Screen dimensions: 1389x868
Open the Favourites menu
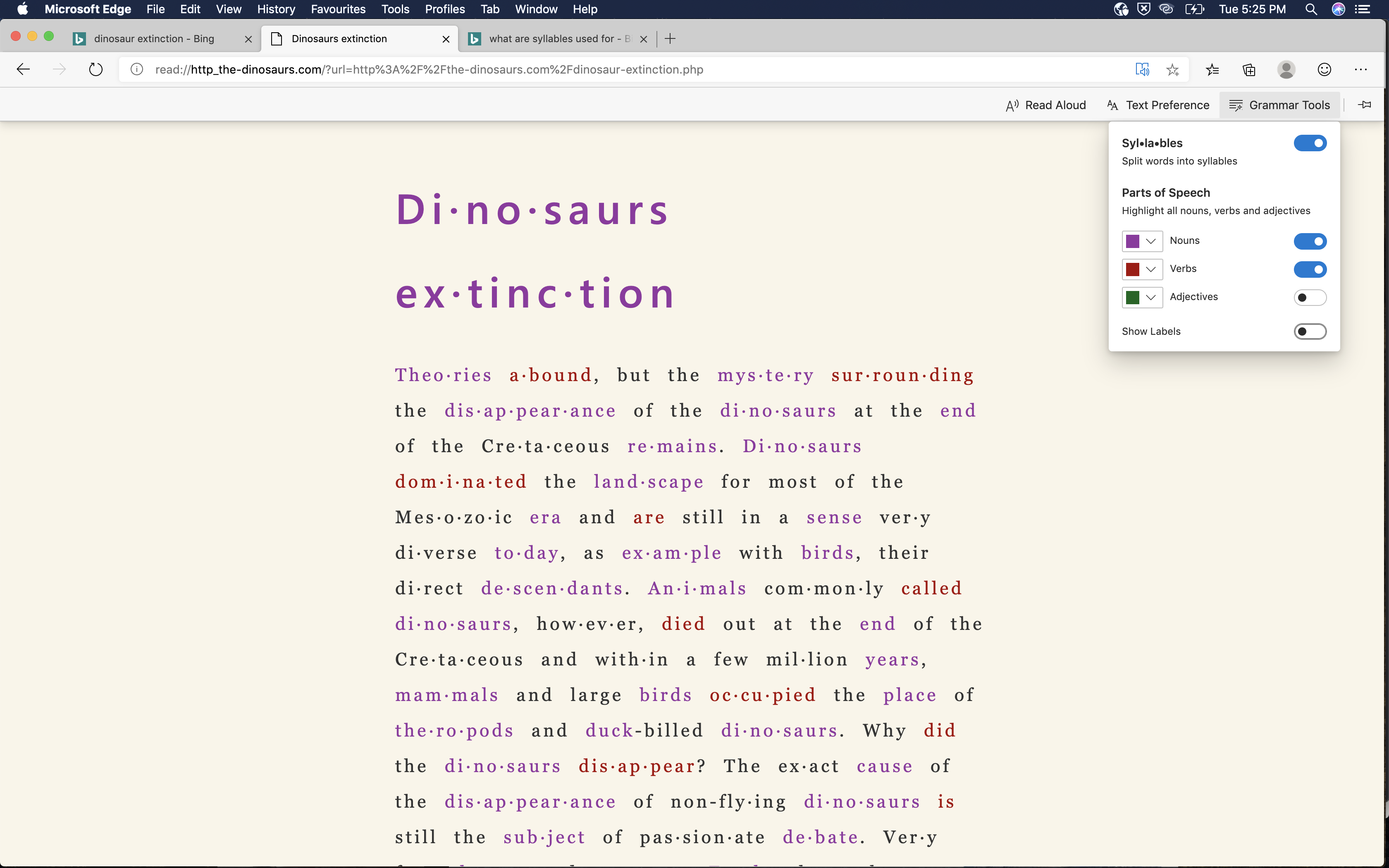point(338,9)
